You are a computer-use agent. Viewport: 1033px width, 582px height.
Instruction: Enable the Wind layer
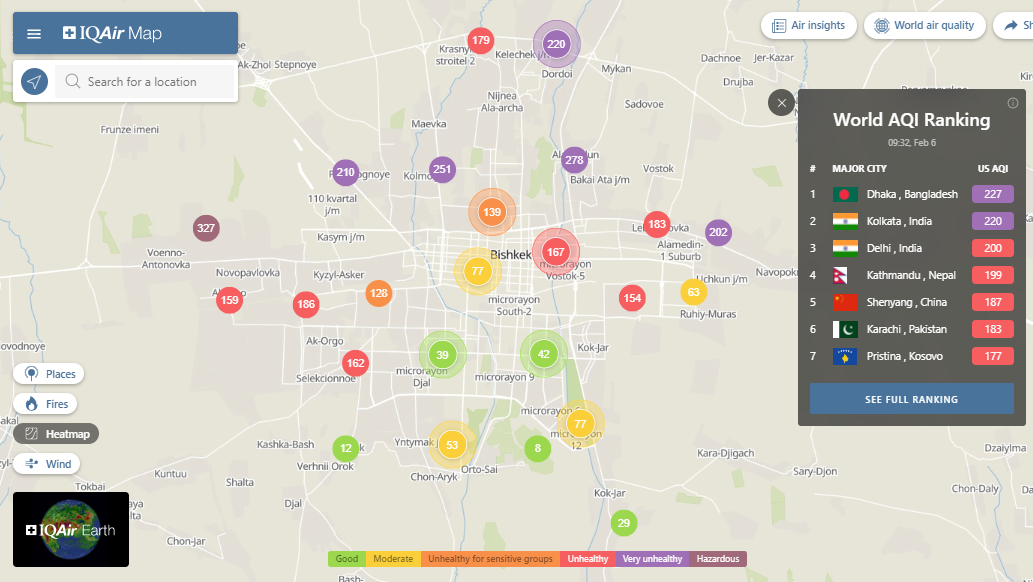pyautogui.click(x=48, y=464)
